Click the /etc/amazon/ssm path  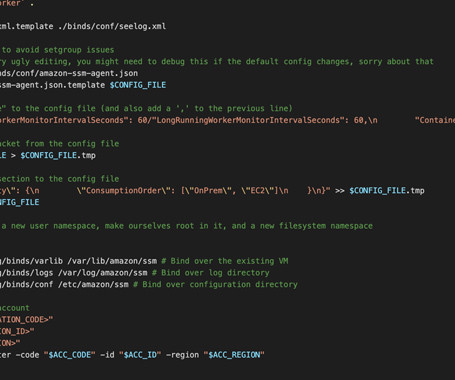pyautogui.click(x=93, y=284)
